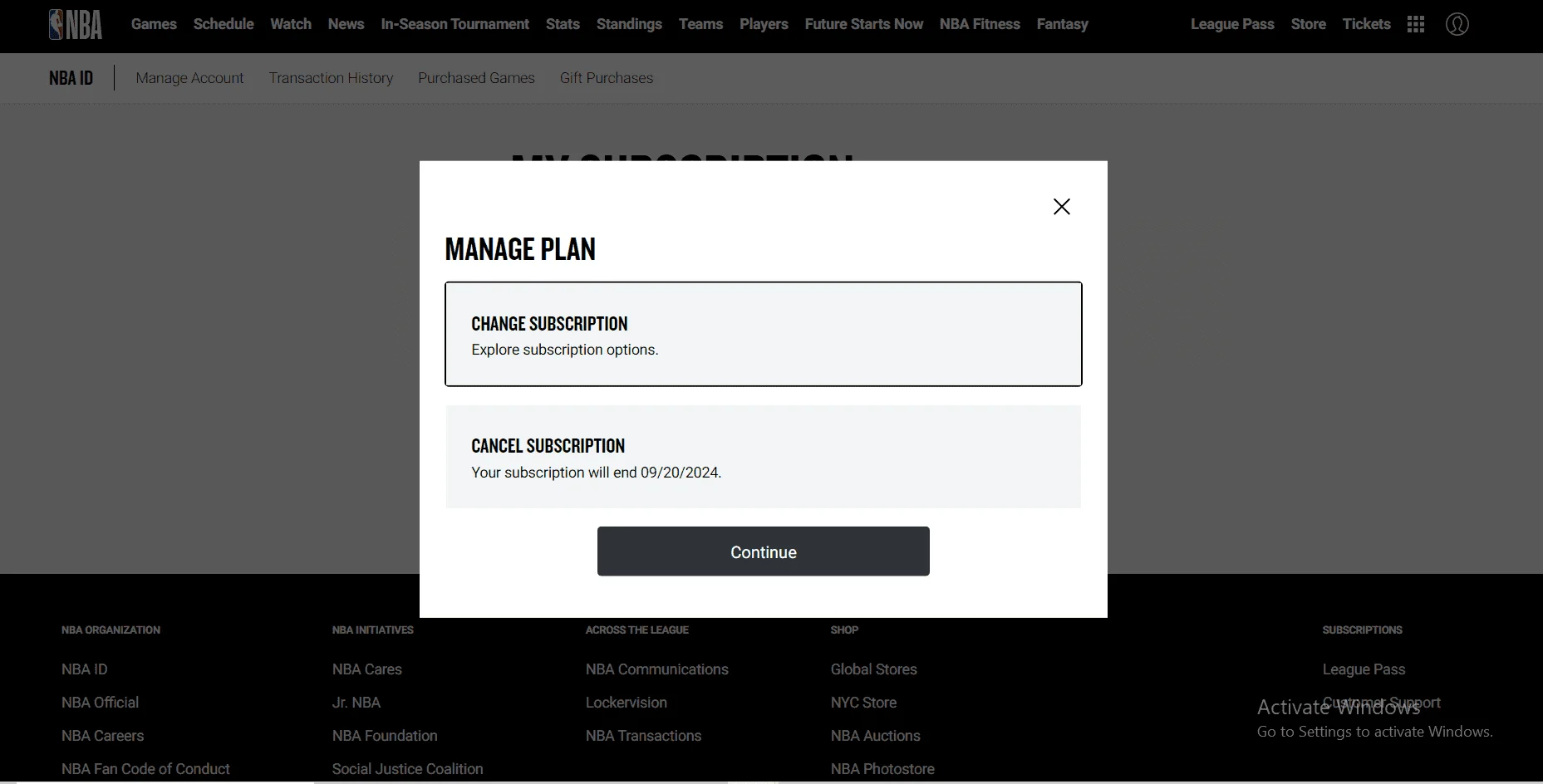Screen dimensions: 1543x784
Task: Open the Schedule menu item
Action: tap(224, 24)
